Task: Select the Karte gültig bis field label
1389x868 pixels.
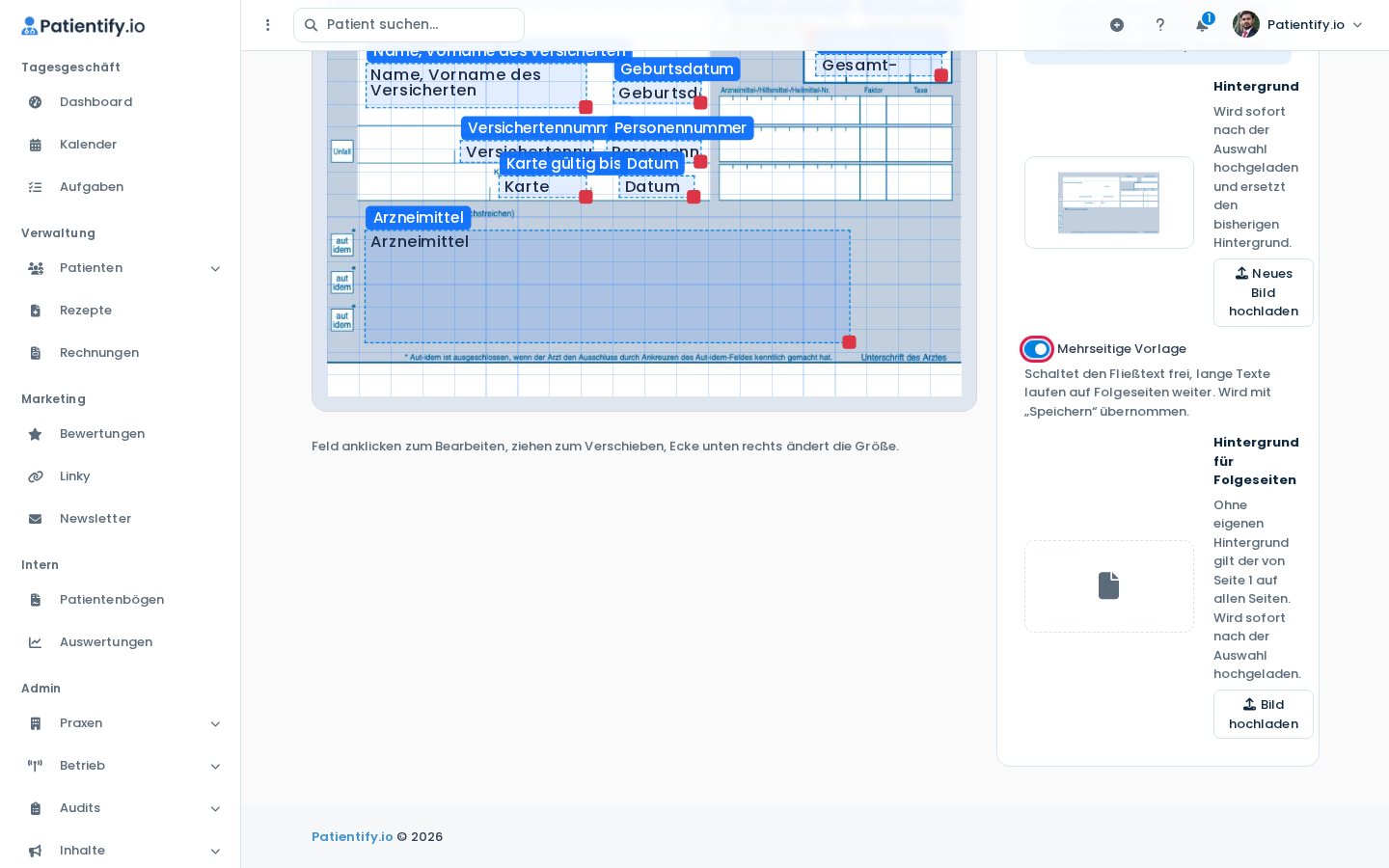Action: [x=563, y=164]
